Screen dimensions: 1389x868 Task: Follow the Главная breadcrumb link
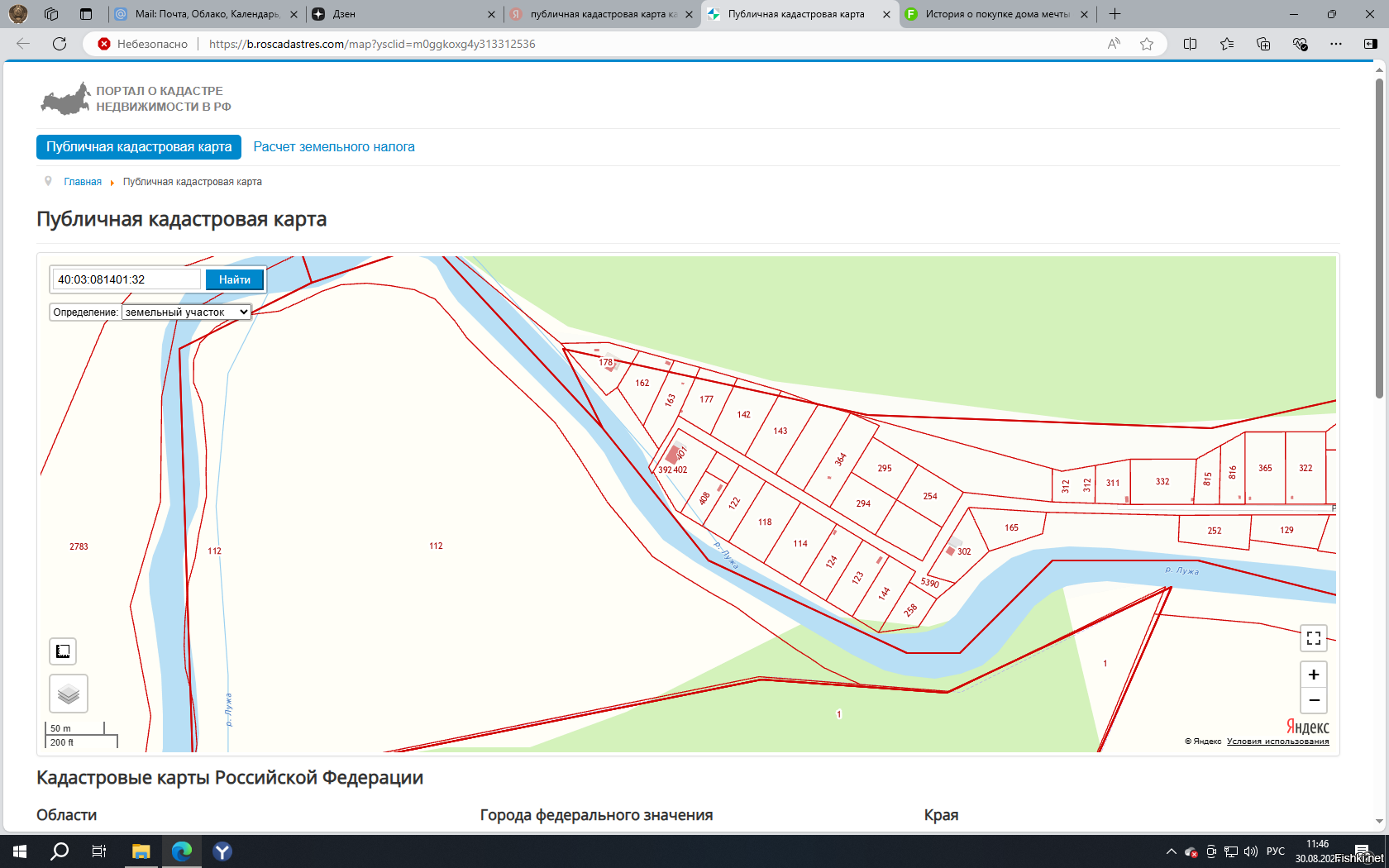pos(83,182)
